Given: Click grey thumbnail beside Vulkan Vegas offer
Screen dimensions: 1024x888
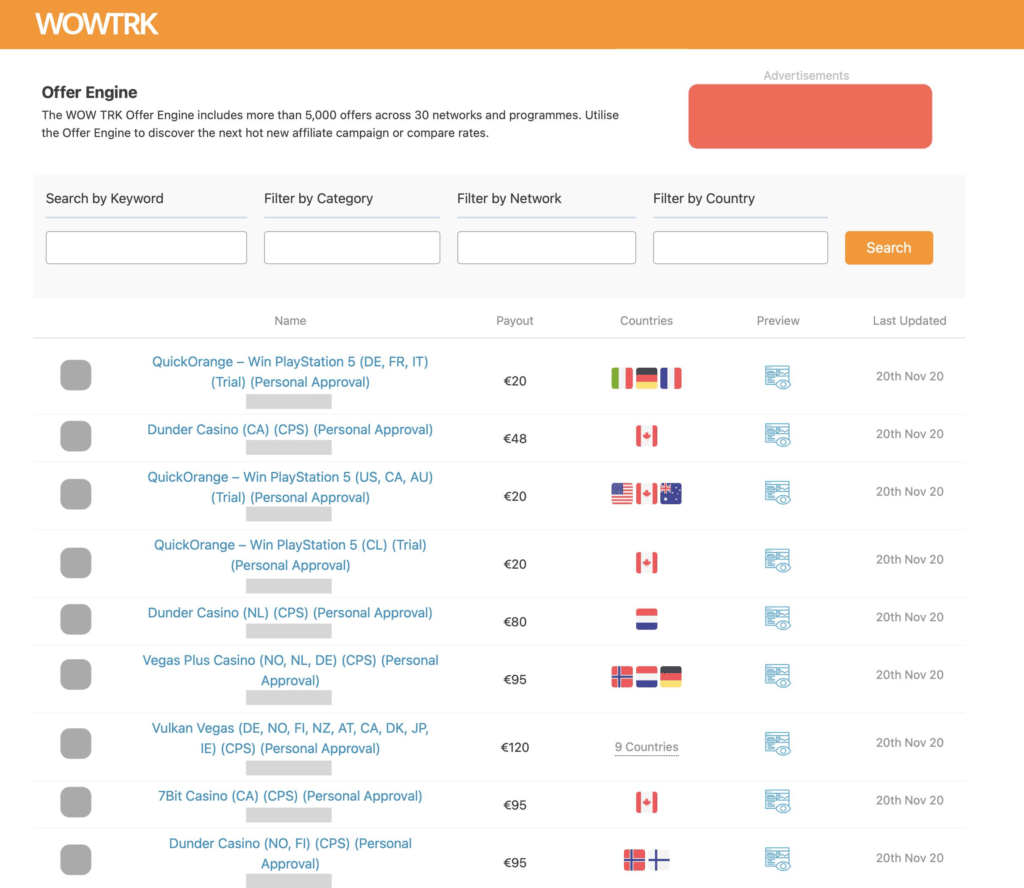Looking at the screenshot, I should (76, 744).
